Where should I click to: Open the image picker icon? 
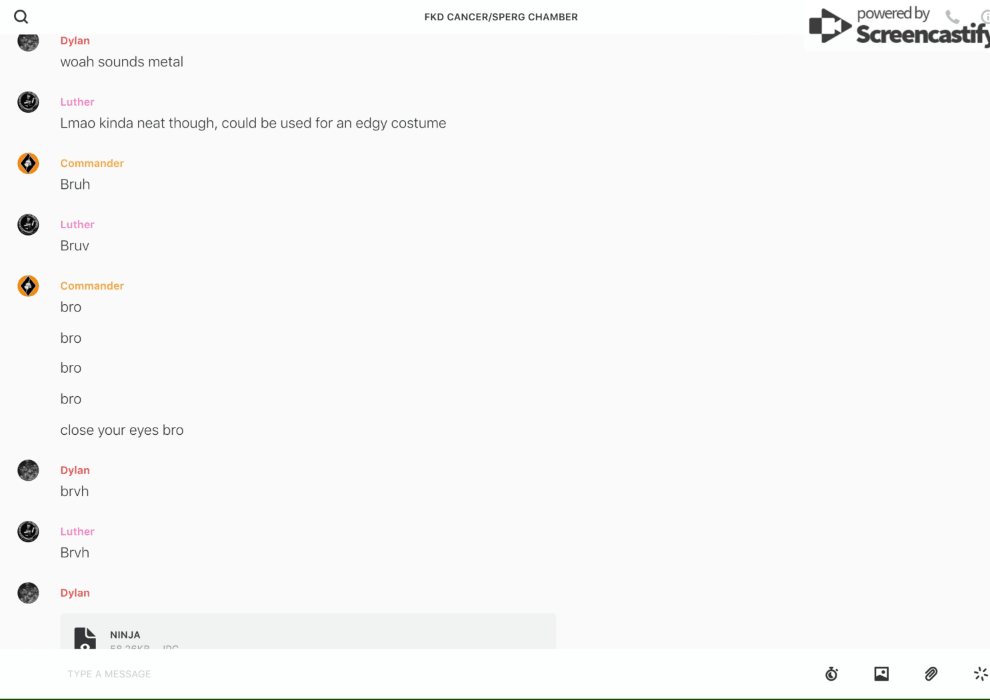(881, 673)
